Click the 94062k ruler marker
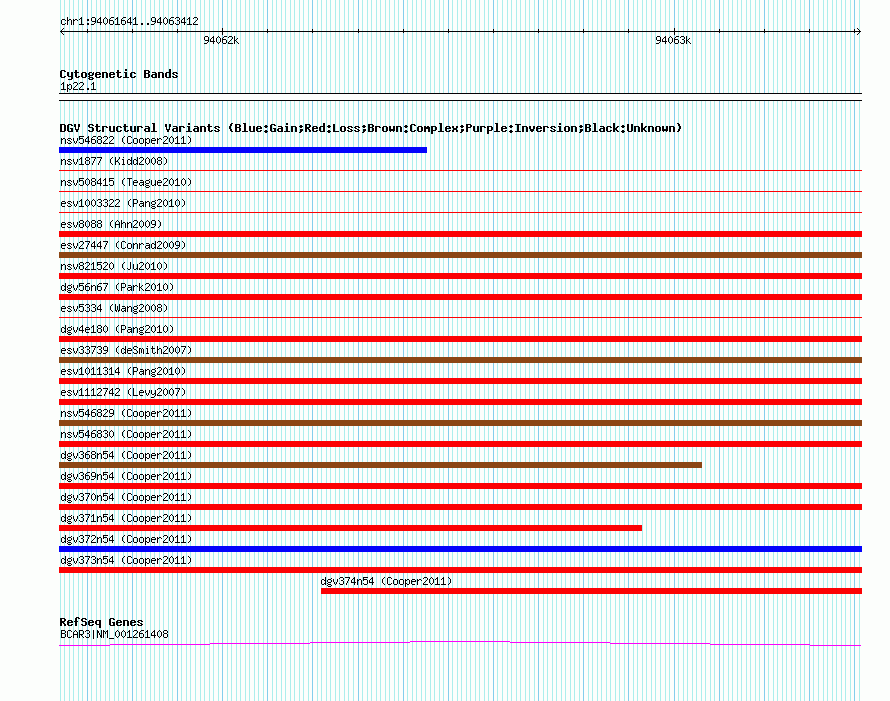 click(221, 40)
